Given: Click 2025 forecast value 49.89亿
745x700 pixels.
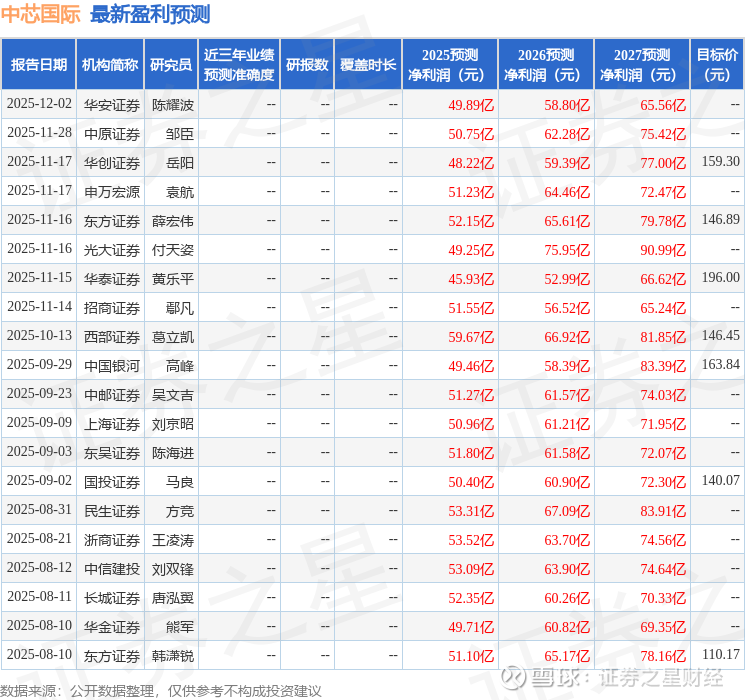Looking at the screenshot, I should (x=471, y=105).
